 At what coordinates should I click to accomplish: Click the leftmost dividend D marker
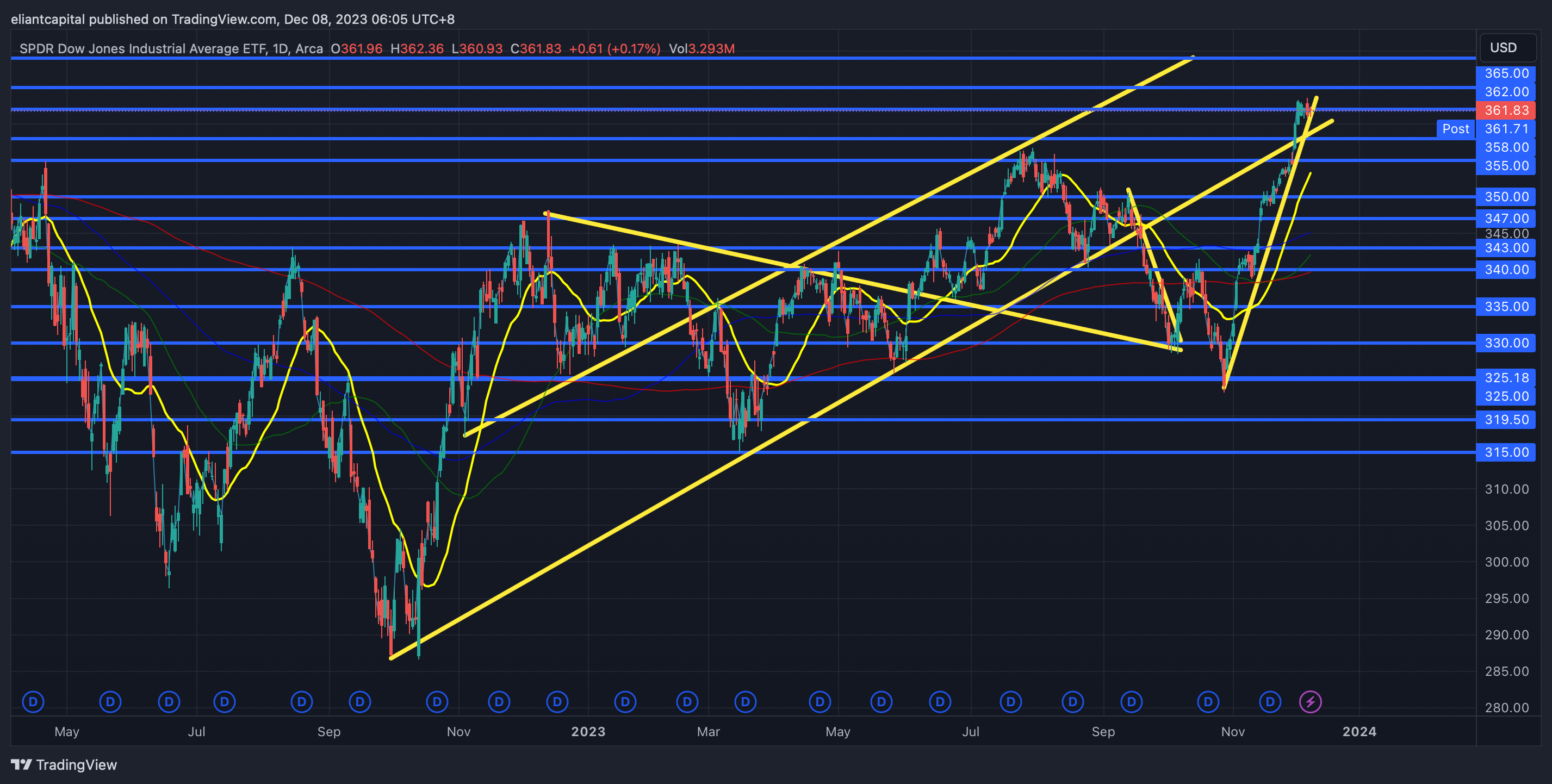point(33,701)
